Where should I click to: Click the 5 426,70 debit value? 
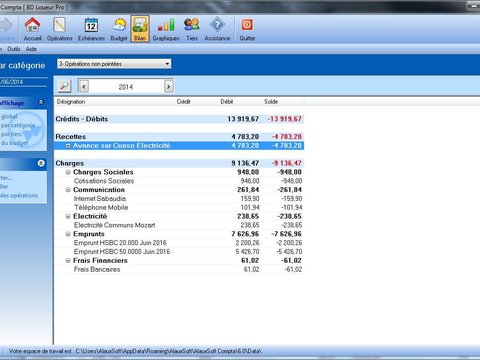(x=247, y=252)
